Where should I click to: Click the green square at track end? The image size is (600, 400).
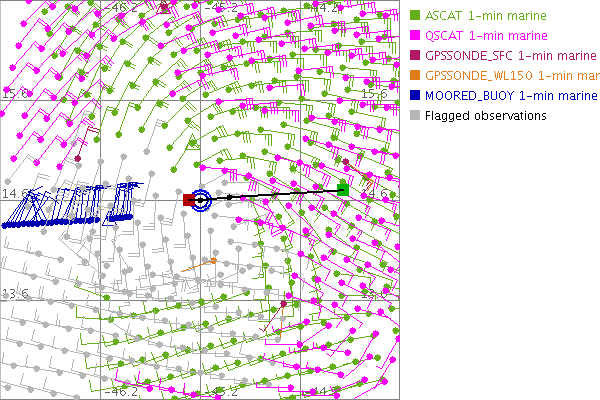tap(343, 189)
